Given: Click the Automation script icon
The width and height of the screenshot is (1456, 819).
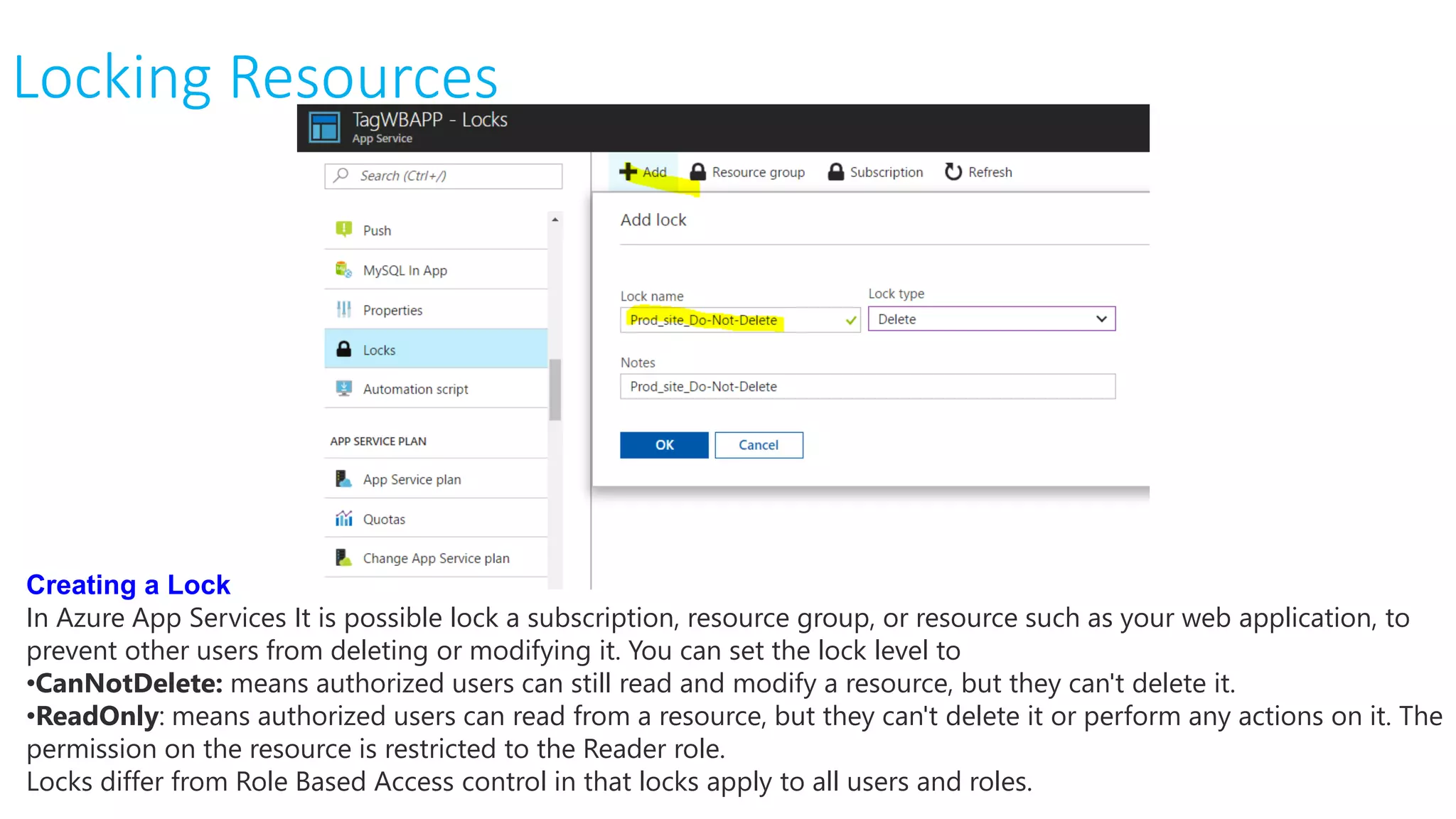Looking at the screenshot, I should pyautogui.click(x=343, y=388).
